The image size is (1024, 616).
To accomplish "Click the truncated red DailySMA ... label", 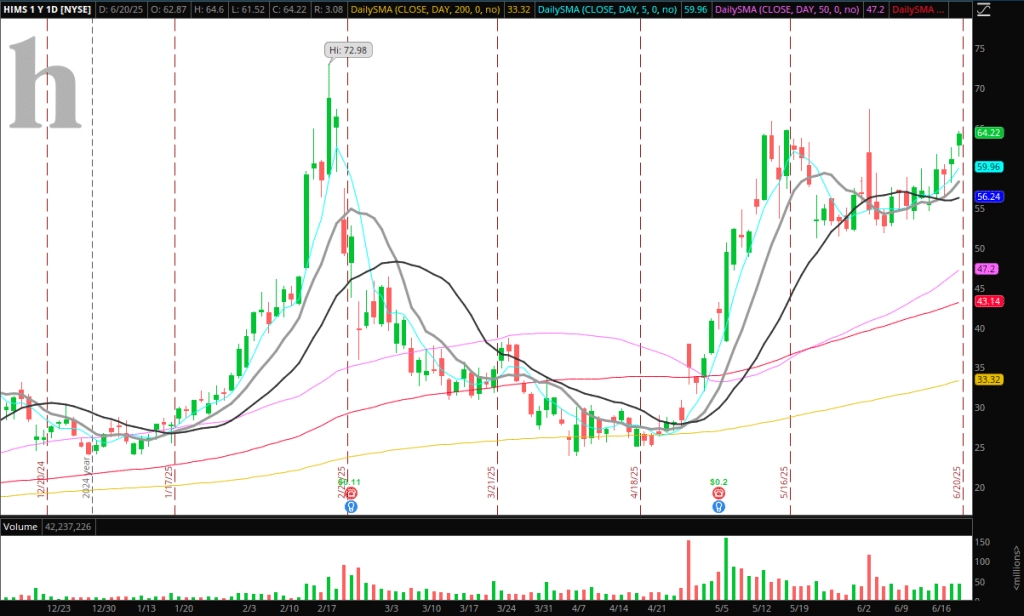I will click(918, 10).
